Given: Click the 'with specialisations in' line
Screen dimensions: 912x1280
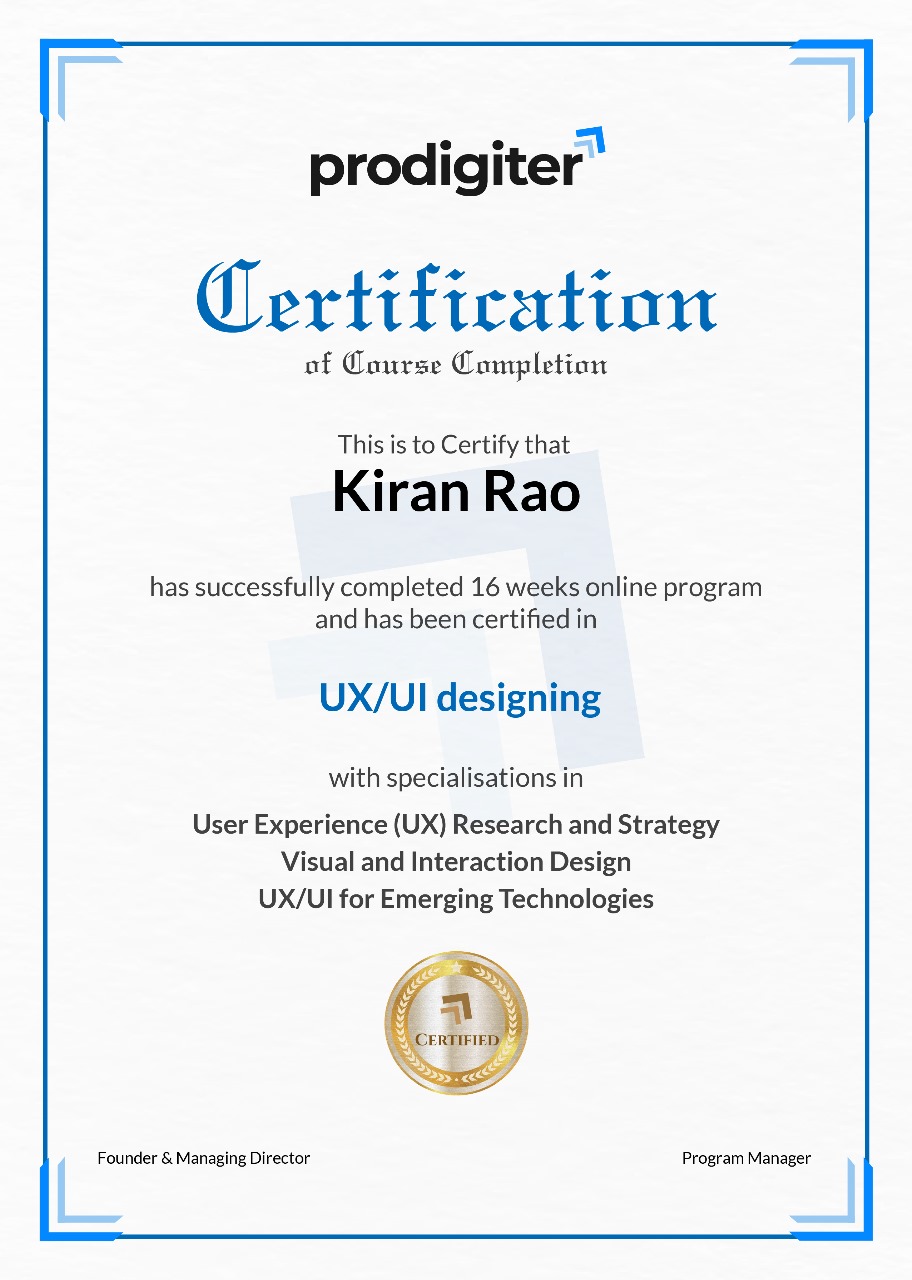Looking at the screenshot, I should pos(456,777).
